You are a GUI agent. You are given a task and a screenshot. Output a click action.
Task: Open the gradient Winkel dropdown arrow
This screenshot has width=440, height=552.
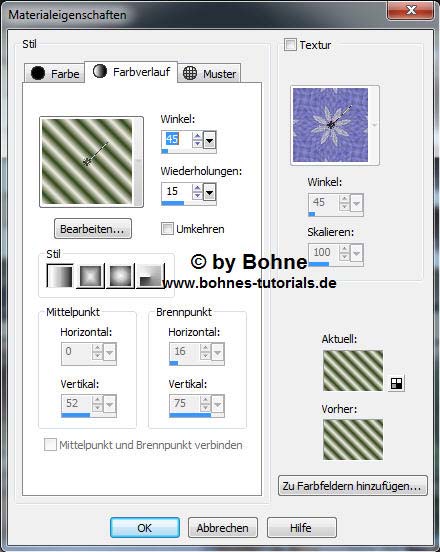(x=209, y=141)
